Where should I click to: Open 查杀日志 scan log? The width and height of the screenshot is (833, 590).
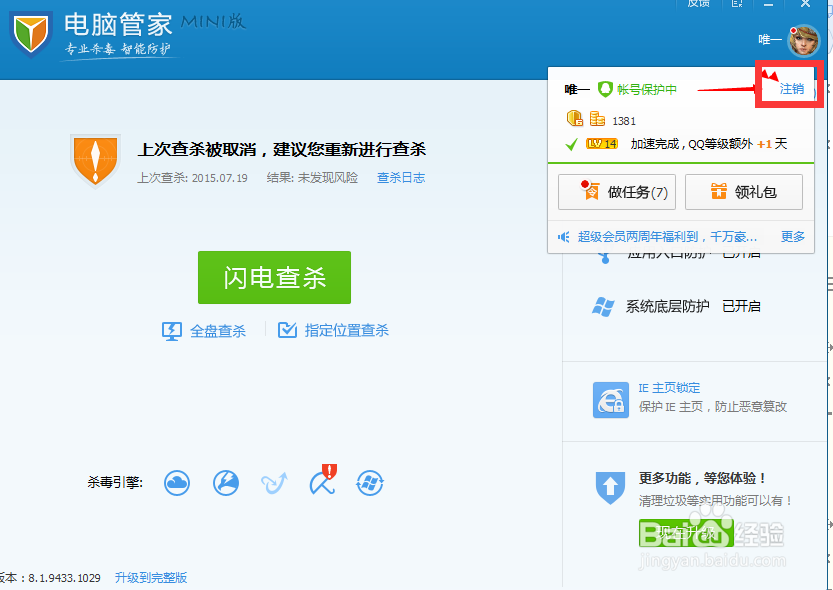tap(401, 177)
